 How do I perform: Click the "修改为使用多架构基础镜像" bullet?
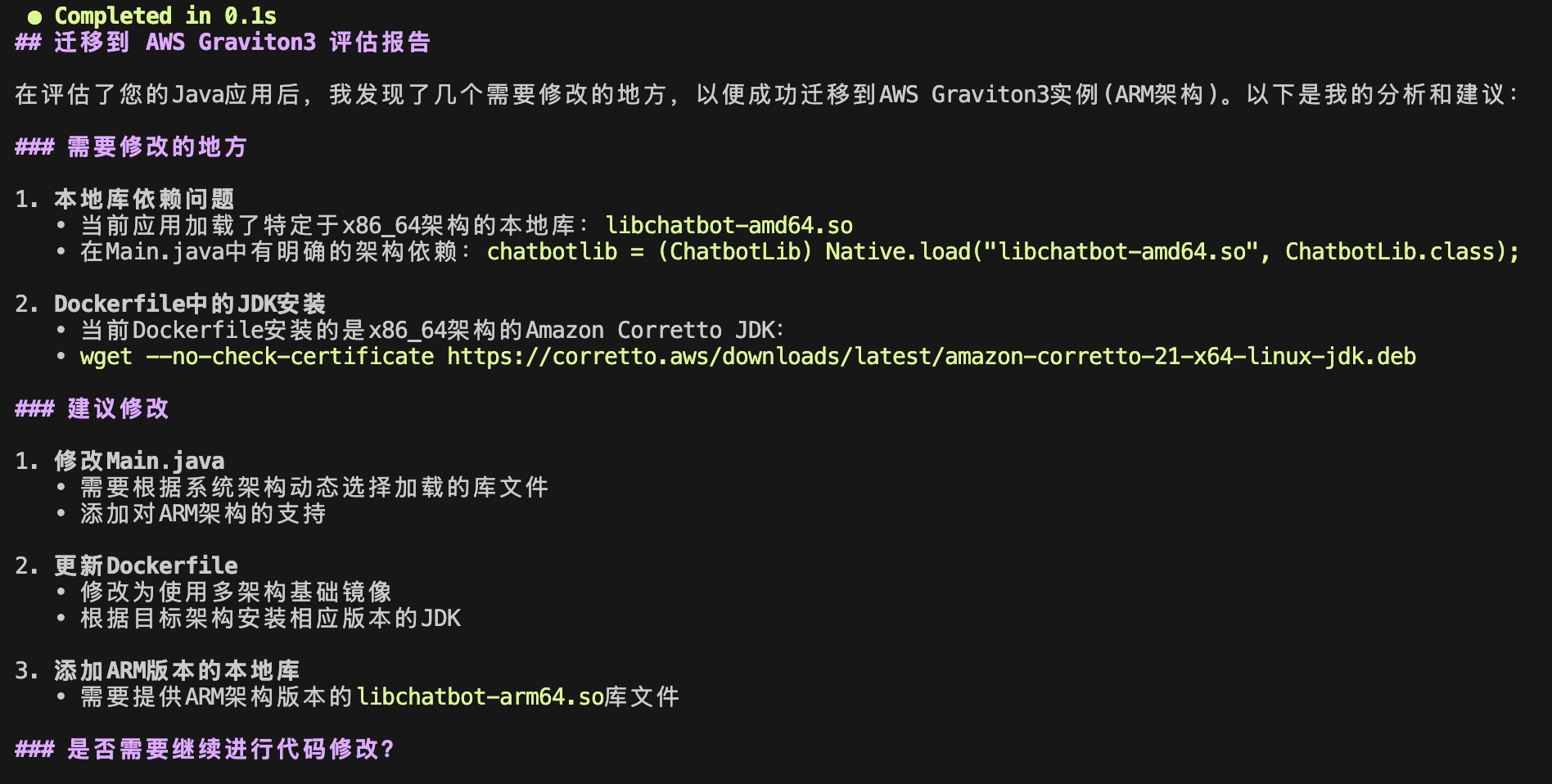[236, 592]
